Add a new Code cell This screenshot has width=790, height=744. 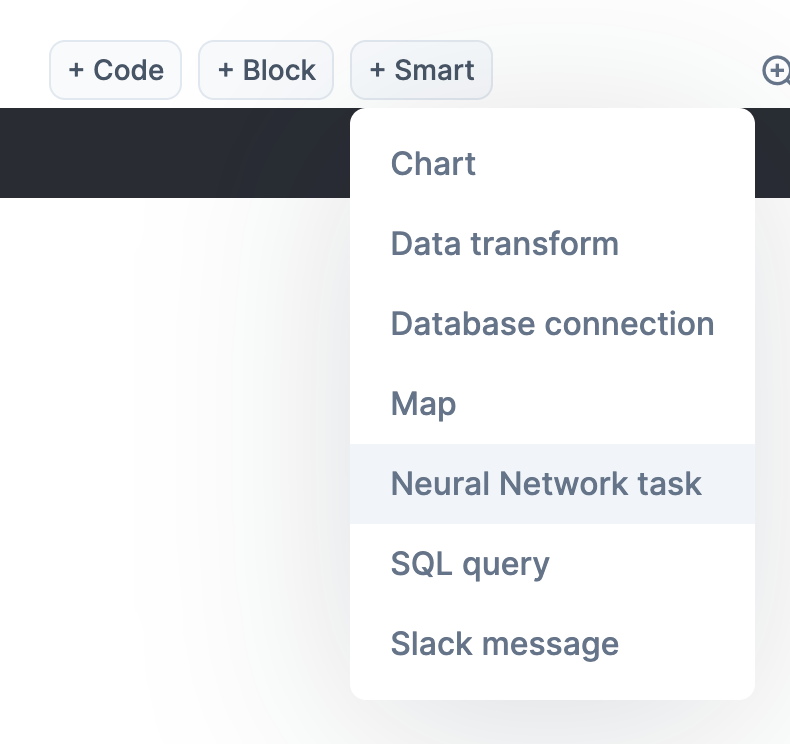pos(115,70)
